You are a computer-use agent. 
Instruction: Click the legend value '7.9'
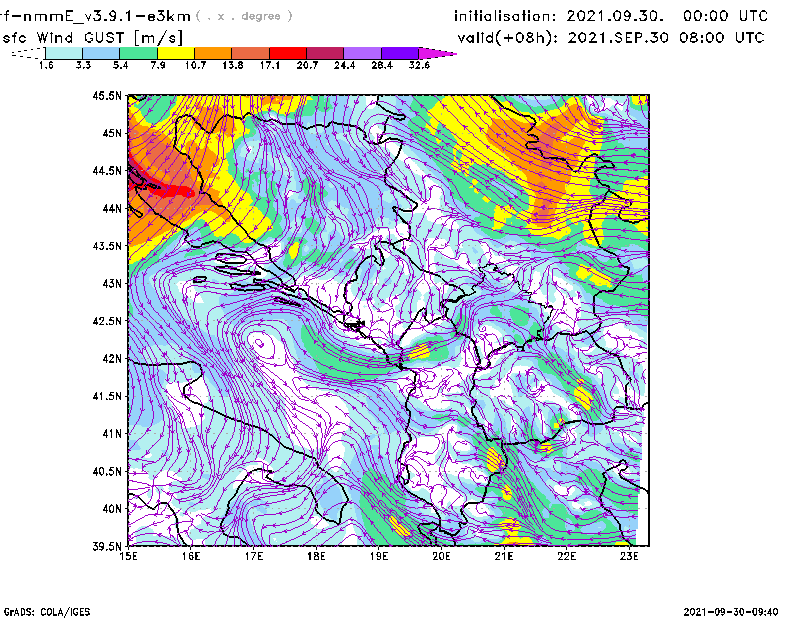click(158, 65)
